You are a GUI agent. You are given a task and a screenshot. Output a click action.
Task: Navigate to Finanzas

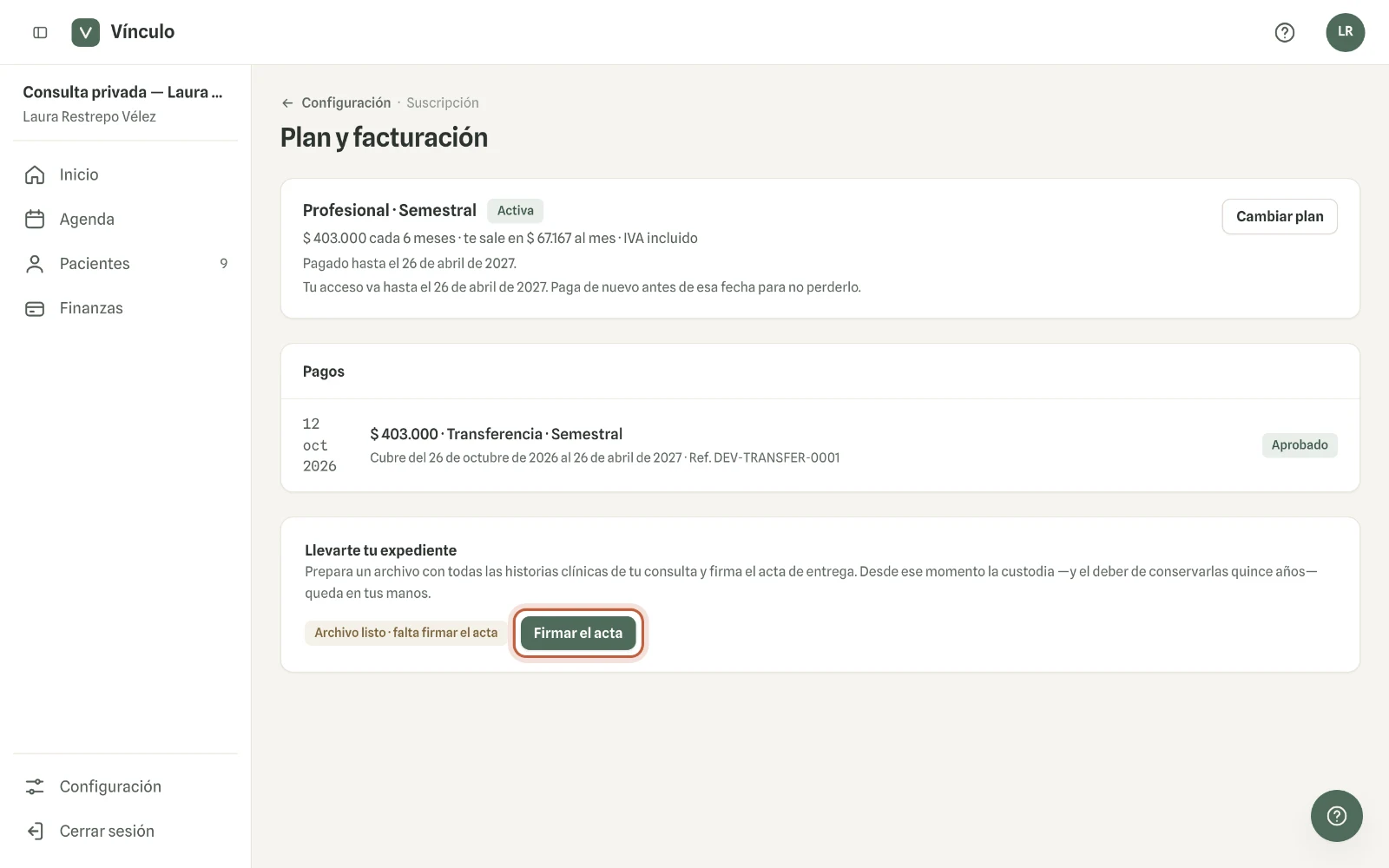(126, 308)
